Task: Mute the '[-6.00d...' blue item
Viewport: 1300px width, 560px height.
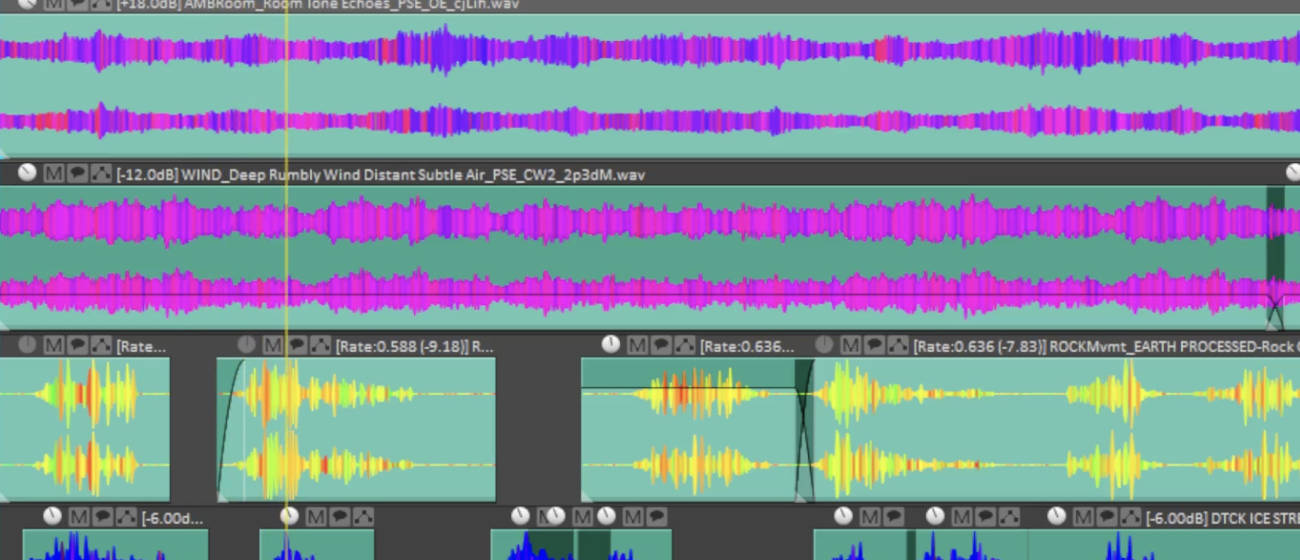Action: [x=78, y=517]
